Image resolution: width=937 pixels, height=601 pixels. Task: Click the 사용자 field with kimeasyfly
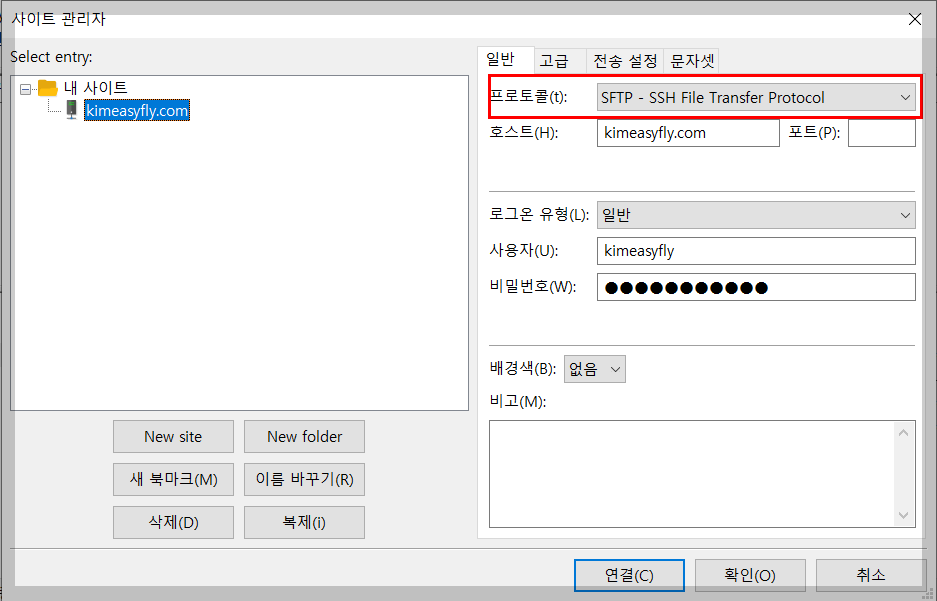pyautogui.click(x=756, y=251)
